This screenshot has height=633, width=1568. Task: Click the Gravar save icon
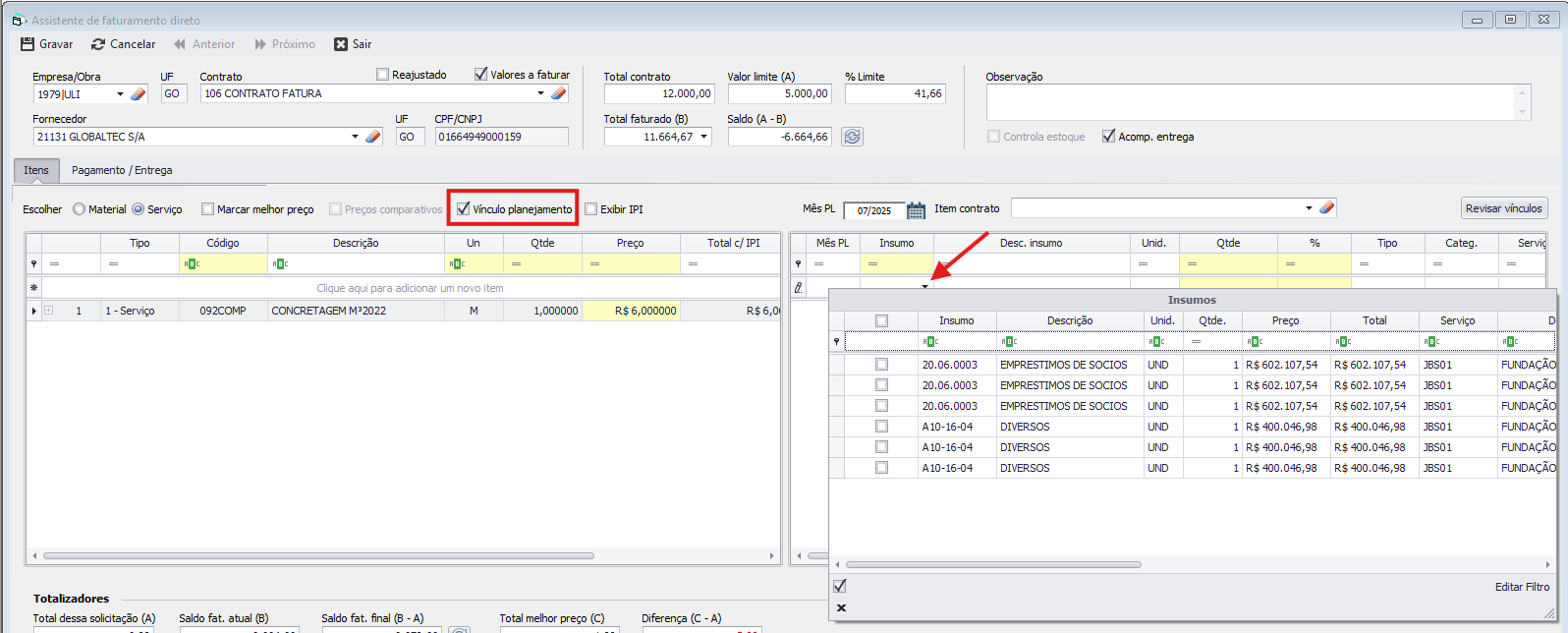(28, 44)
